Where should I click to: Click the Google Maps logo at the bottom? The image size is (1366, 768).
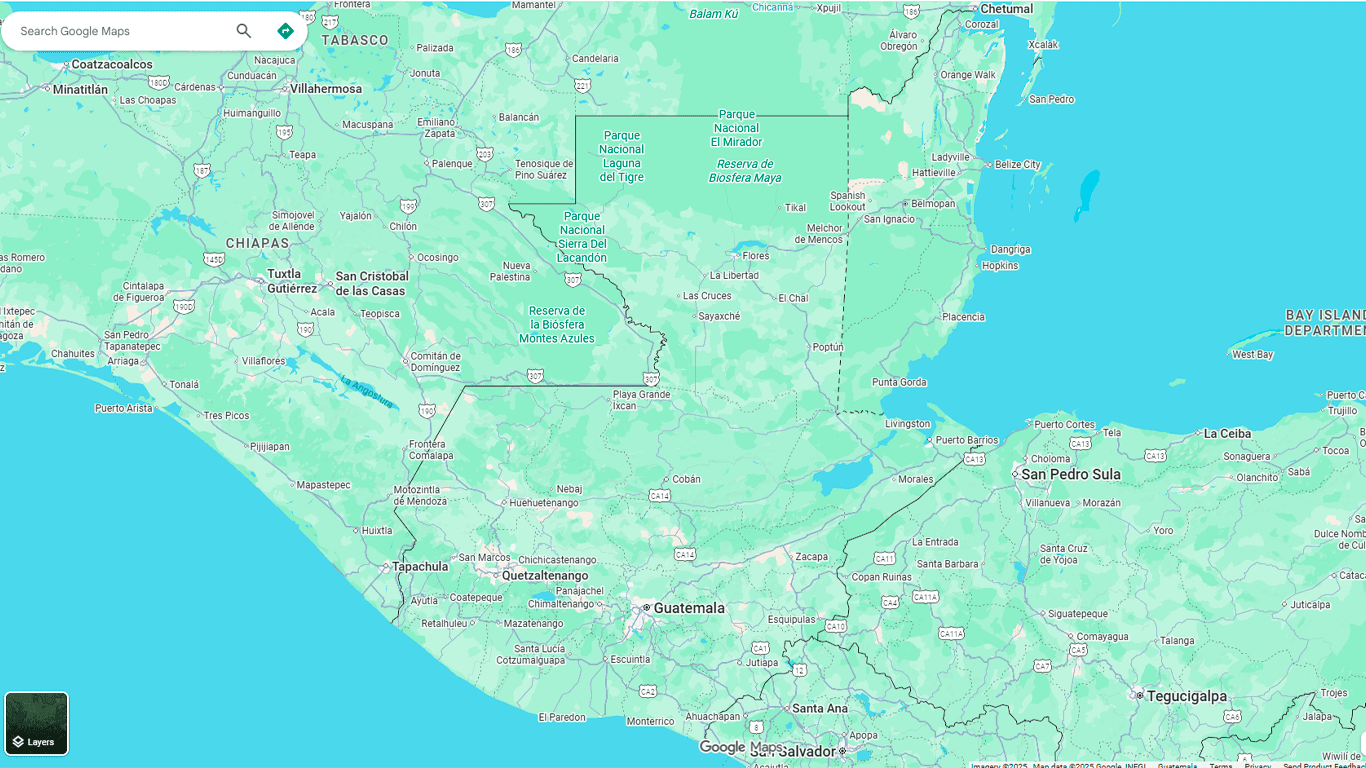(741, 747)
